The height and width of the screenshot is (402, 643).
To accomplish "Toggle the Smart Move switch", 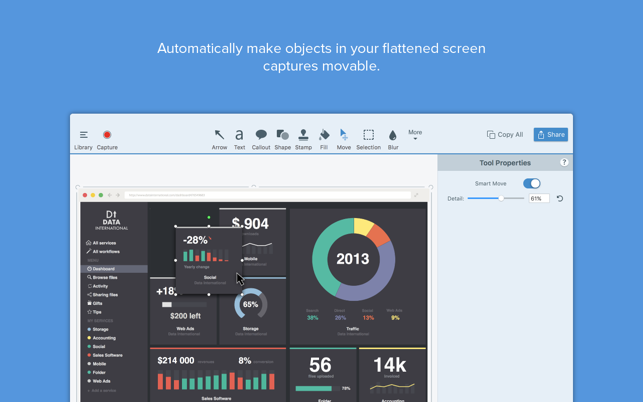I will tap(531, 183).
